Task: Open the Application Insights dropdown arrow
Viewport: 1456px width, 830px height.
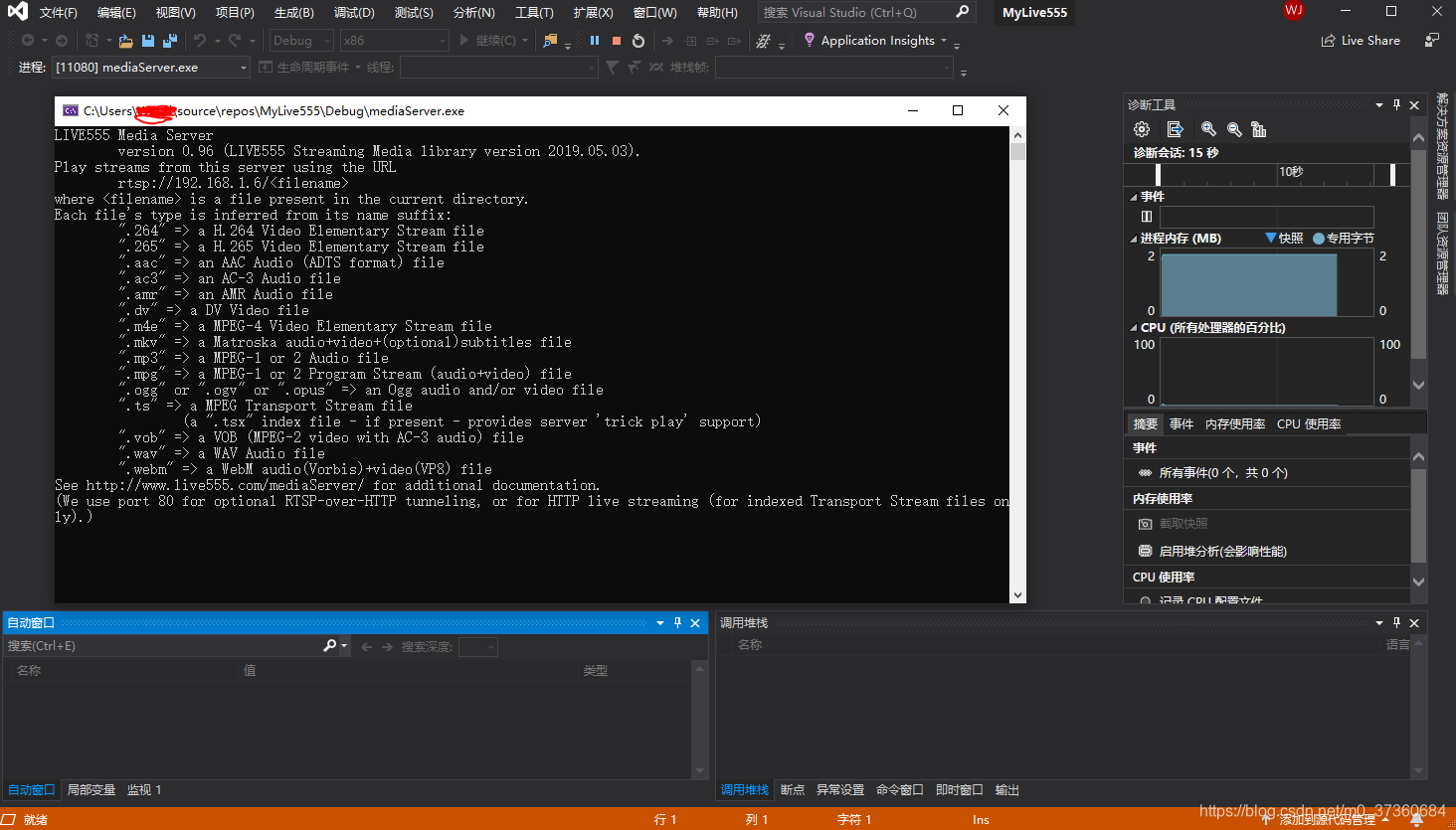Action: (943, 41)
